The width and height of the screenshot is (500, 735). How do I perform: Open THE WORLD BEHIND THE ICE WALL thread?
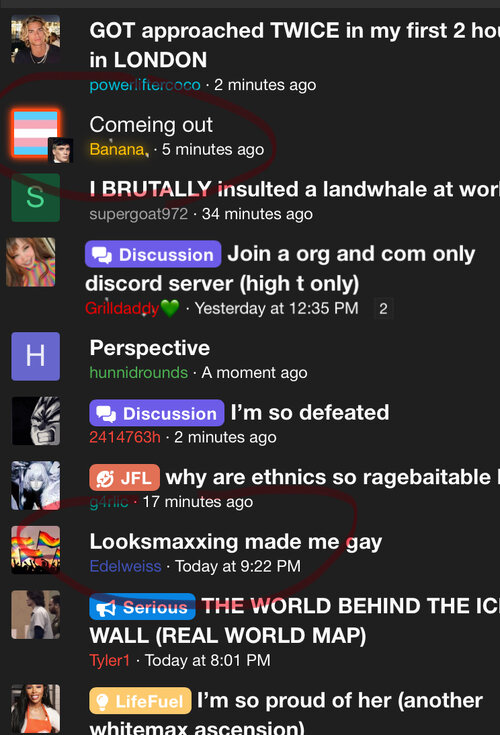coord(294,621)
